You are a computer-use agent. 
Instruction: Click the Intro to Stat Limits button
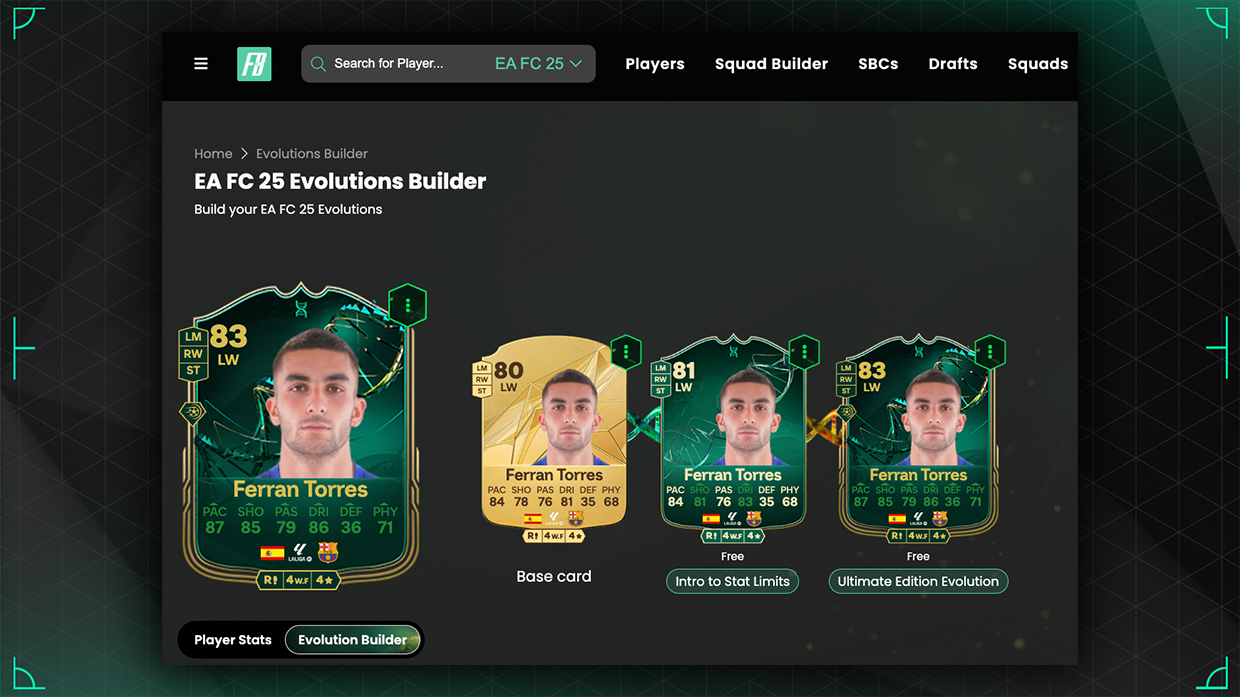click(x=732, y=581)
